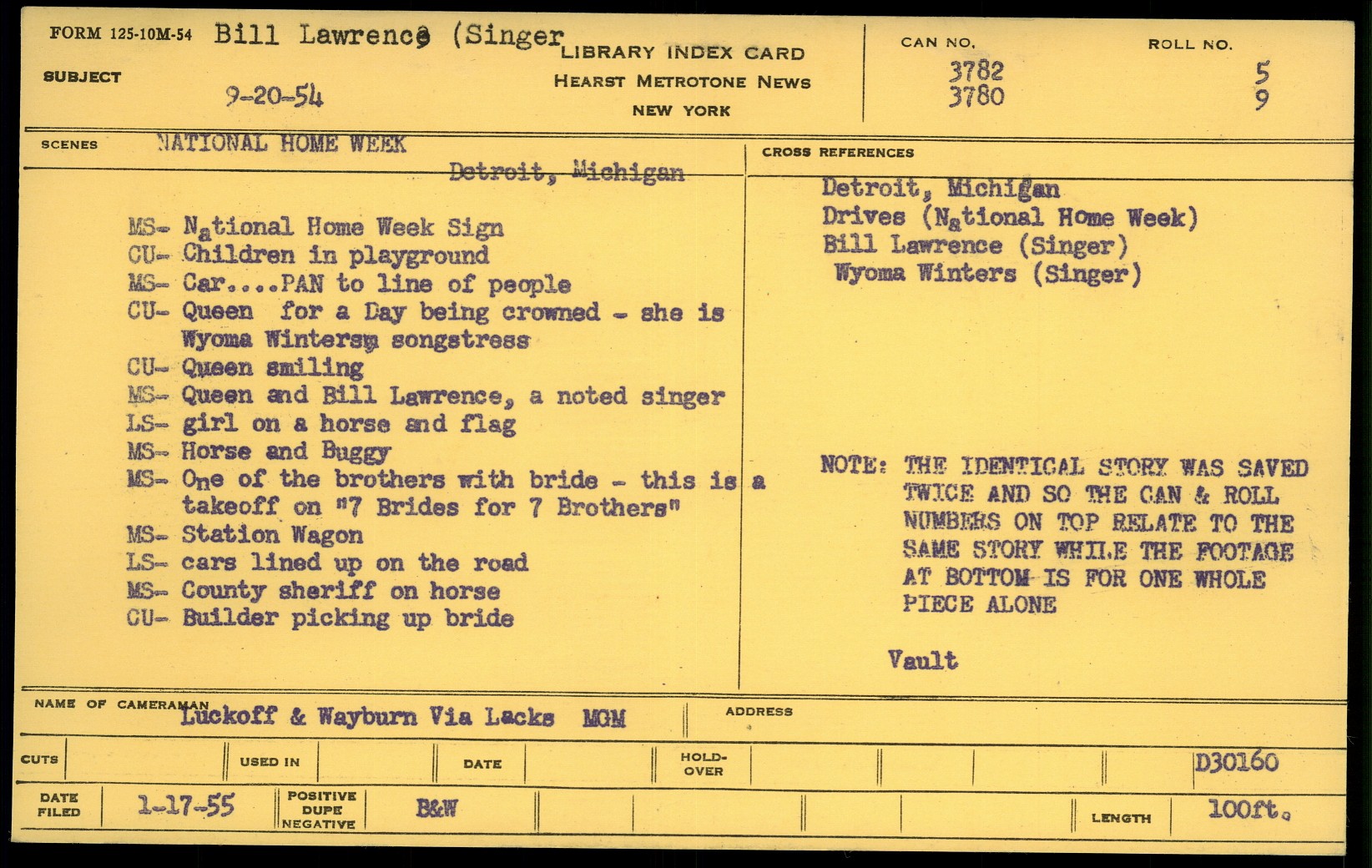Image resolution: width=1372 pixels, height=868 pixels.
Task: Select roll number 5
Action: pyautogui.click(x=1261, y=73)
